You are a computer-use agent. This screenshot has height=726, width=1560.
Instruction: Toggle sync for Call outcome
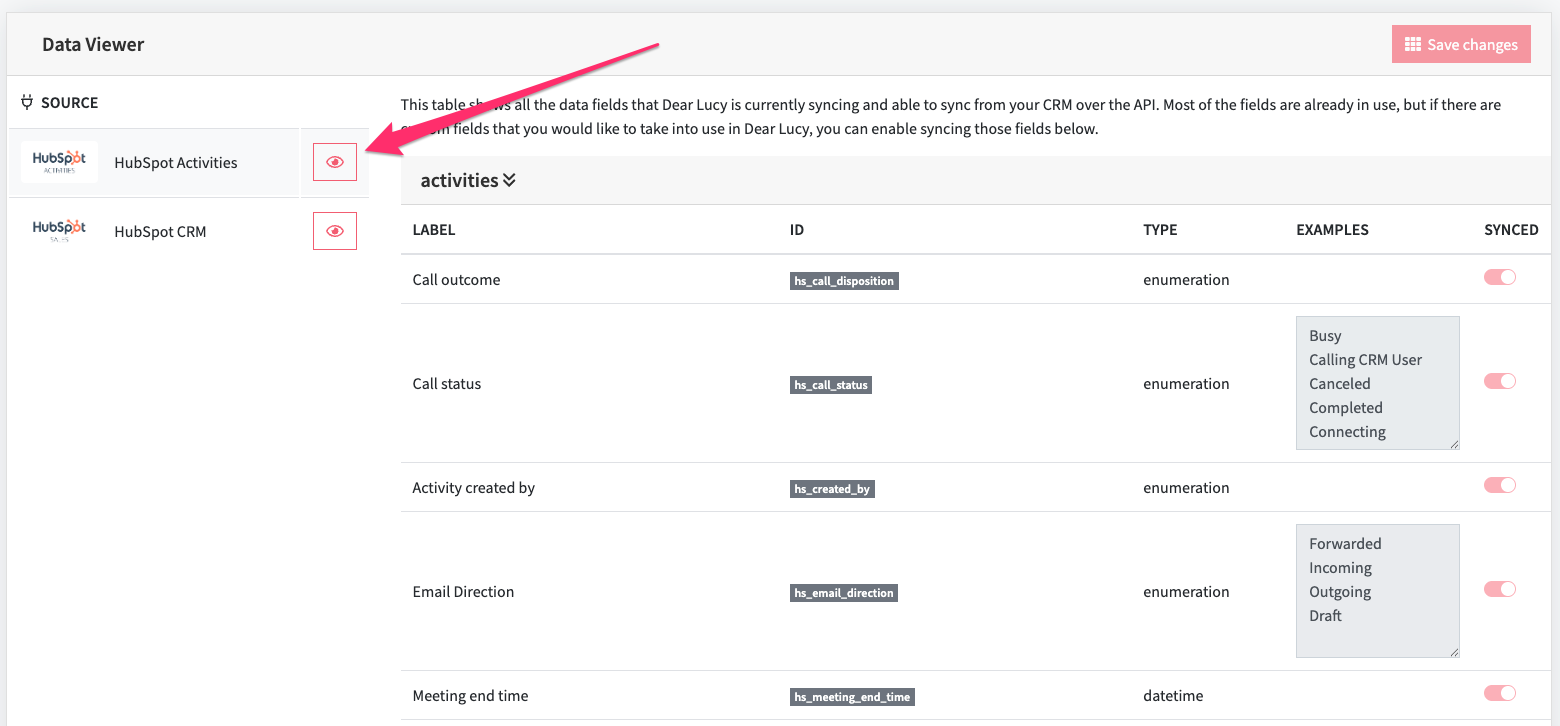coord(1500,277)
